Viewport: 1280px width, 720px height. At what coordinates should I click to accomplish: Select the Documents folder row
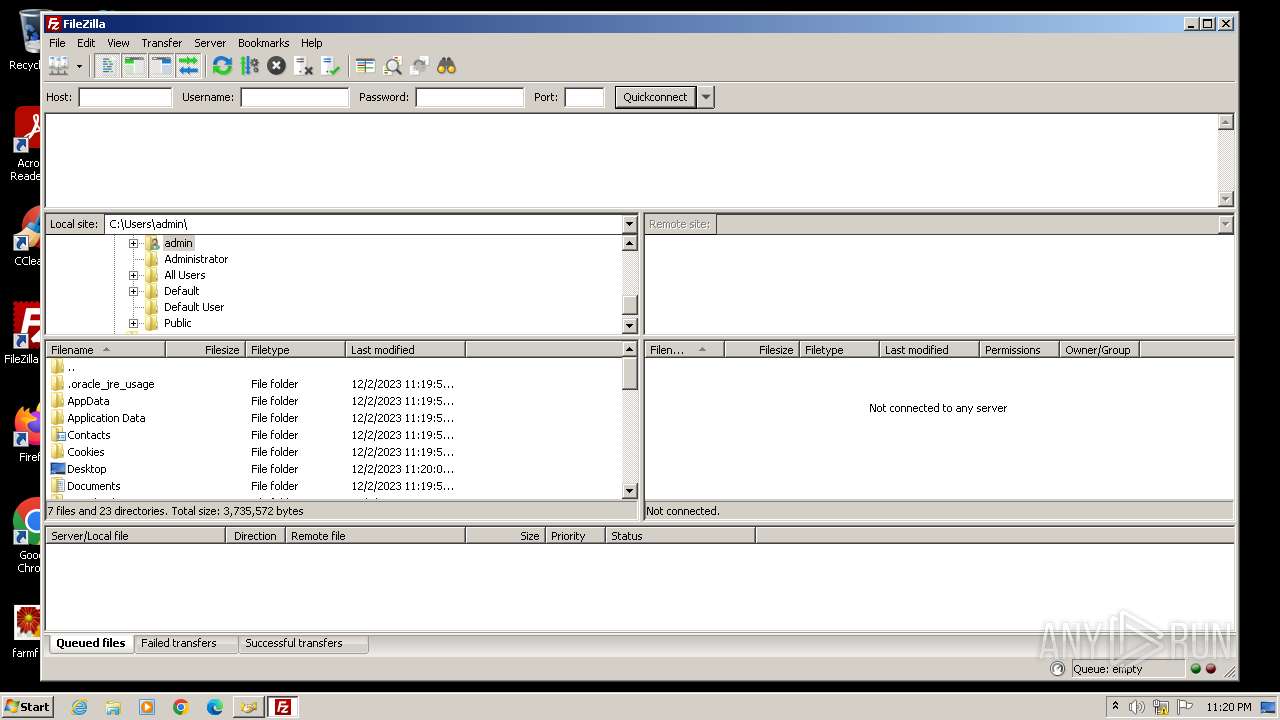click(x=334, y=486)
